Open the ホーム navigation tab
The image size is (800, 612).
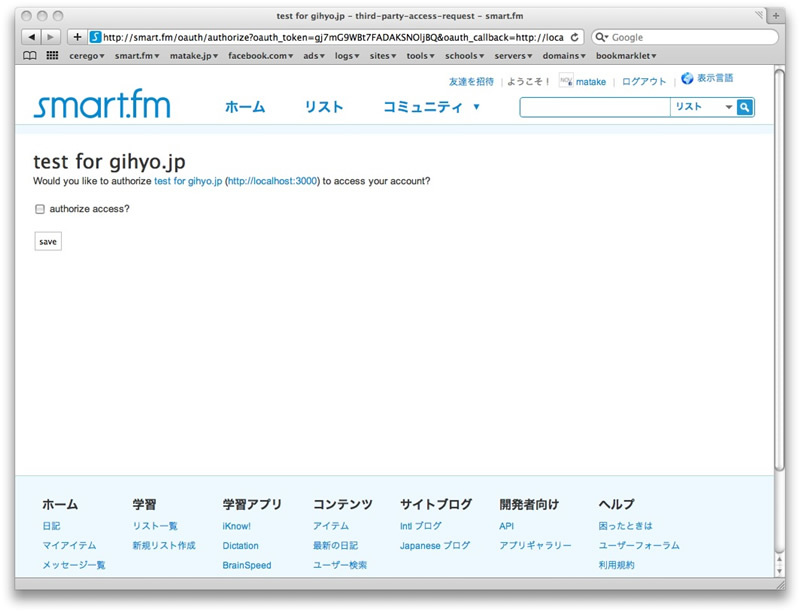pyautogui.click(x=245, y=107)
